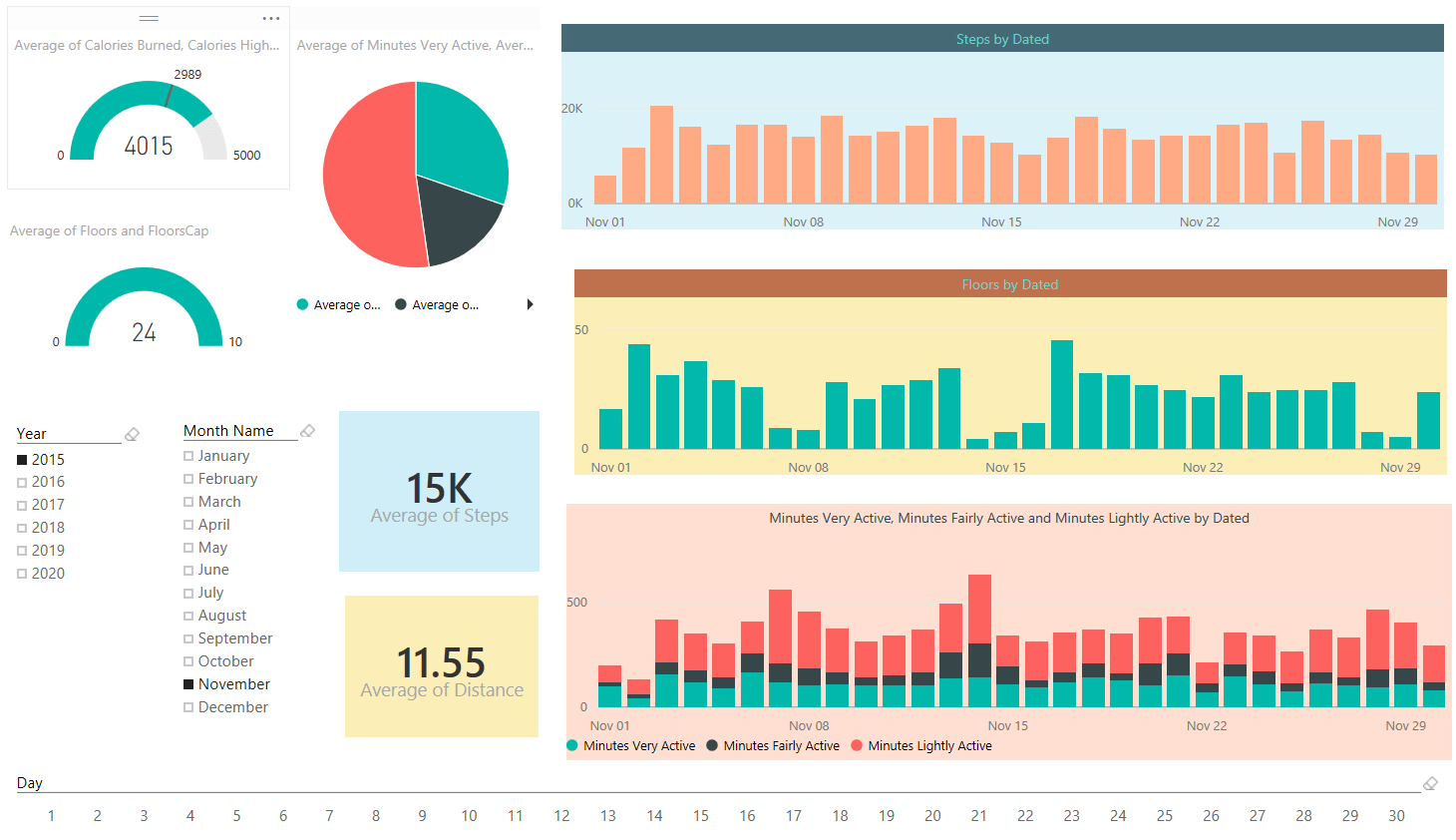The image size is (1456, 840).
Task: Select the 2020 year checkbox
Action: click(22, 574)
